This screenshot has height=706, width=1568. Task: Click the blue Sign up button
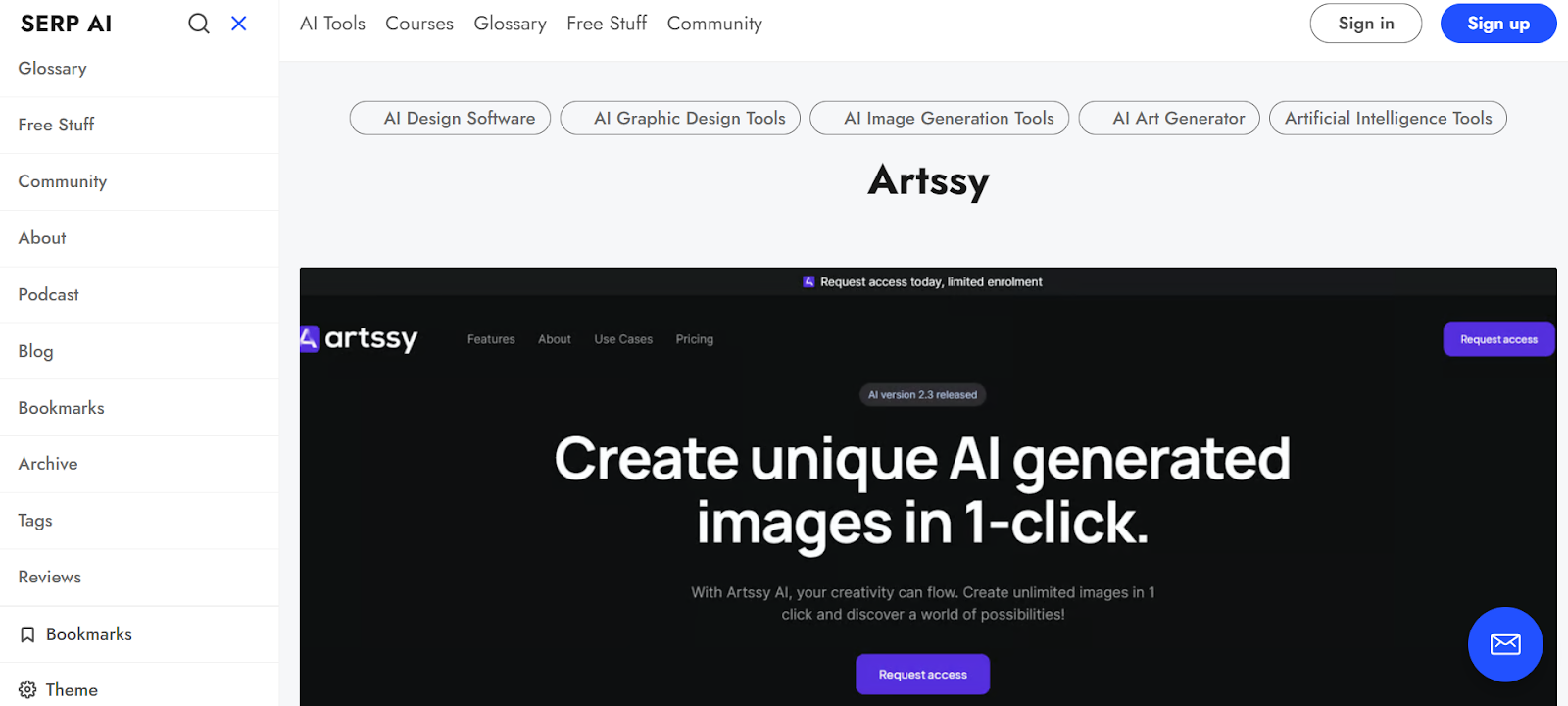point(1498,24)
